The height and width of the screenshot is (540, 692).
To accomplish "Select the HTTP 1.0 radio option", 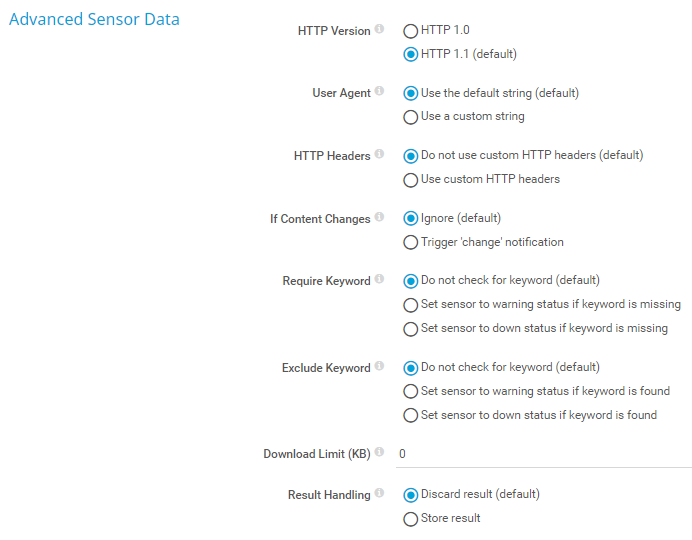I will [411, 31].
